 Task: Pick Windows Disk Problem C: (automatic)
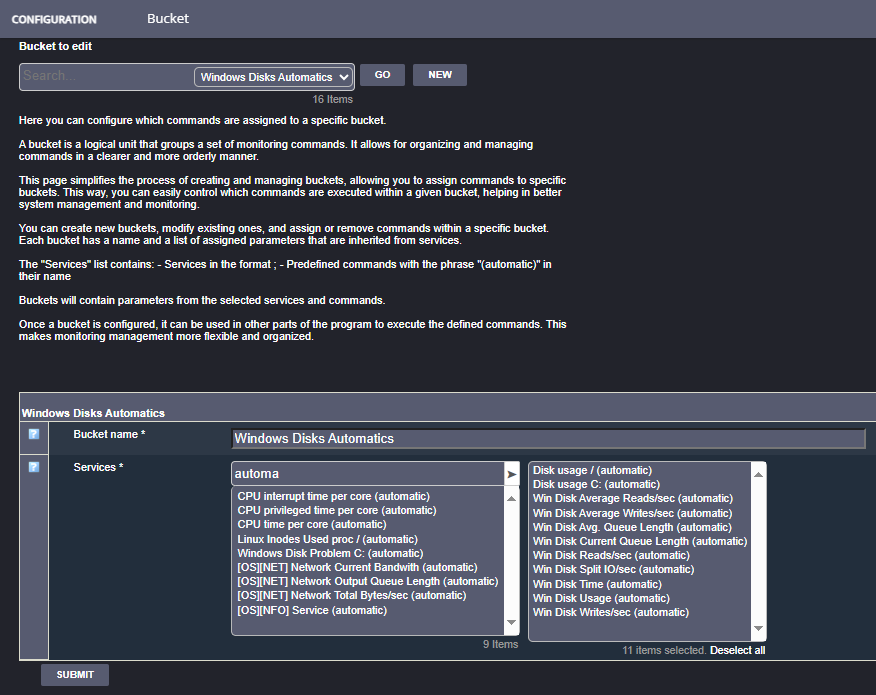click(x=330, y=553)
